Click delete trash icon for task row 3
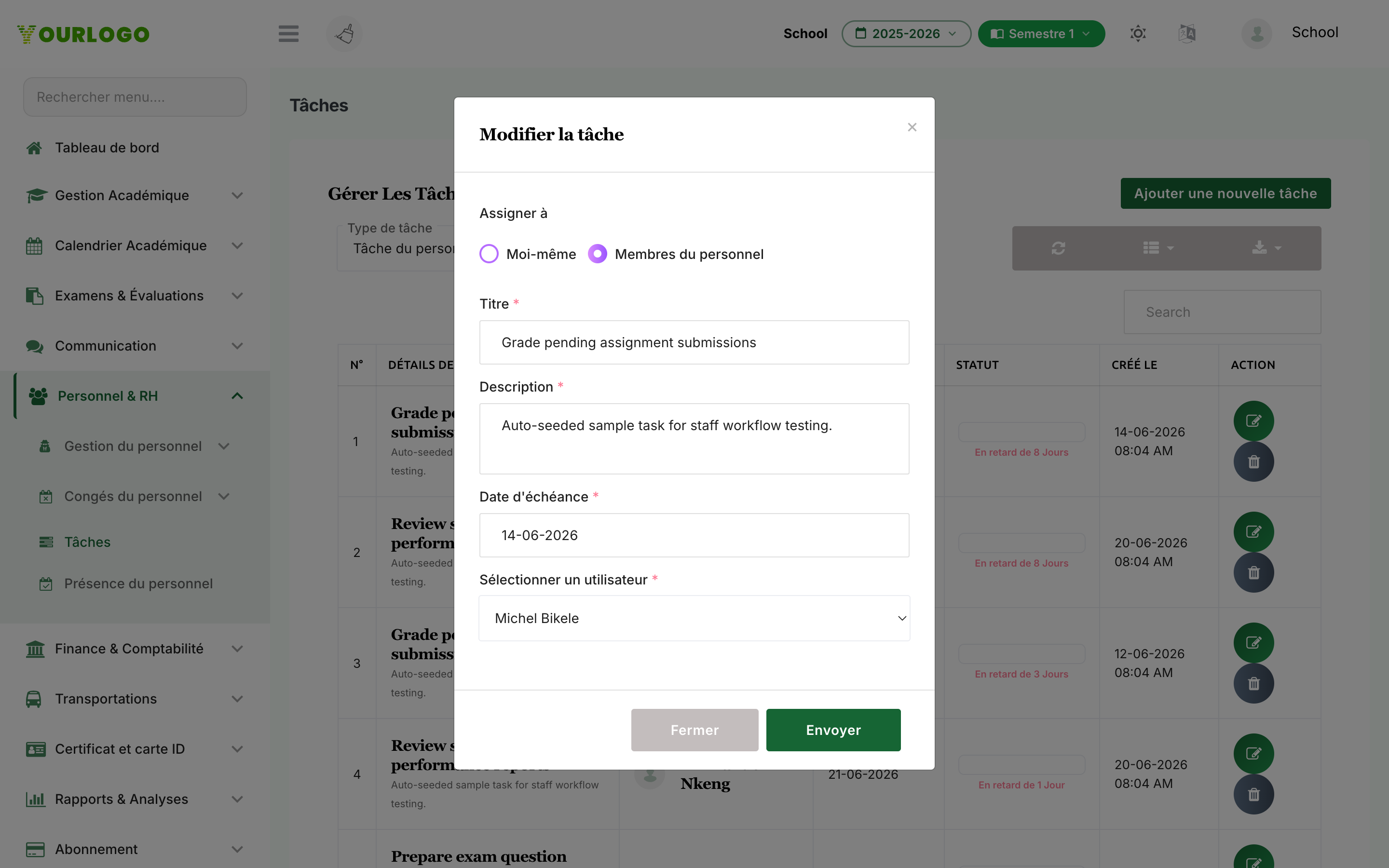Screen dimensions: 1389x868 1253,683
